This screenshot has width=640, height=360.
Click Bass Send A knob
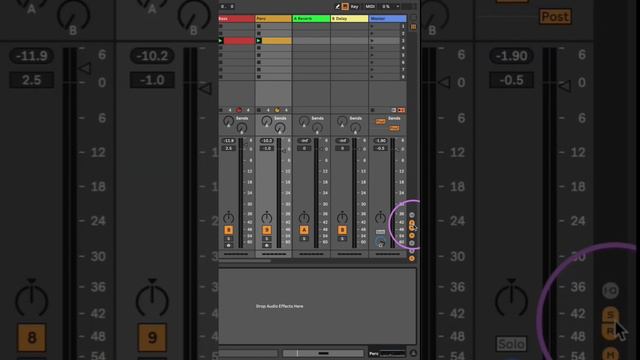tap(229, 121)
